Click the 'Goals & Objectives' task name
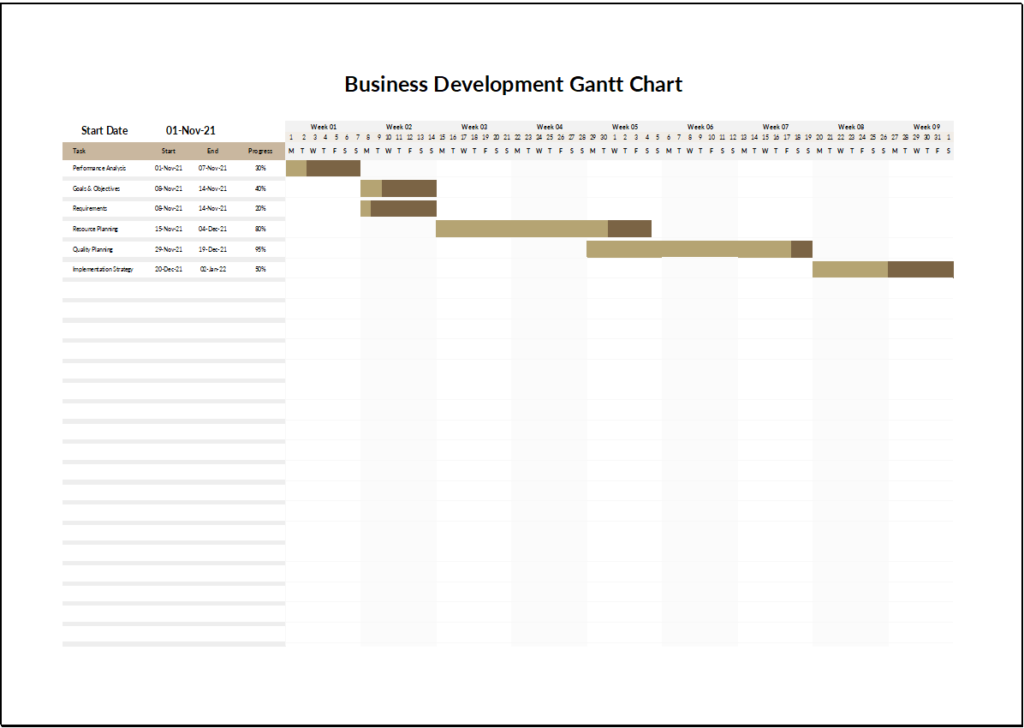Image resolution: width=1024 pixels, height=728 pixels. click(x=99, y=188)
